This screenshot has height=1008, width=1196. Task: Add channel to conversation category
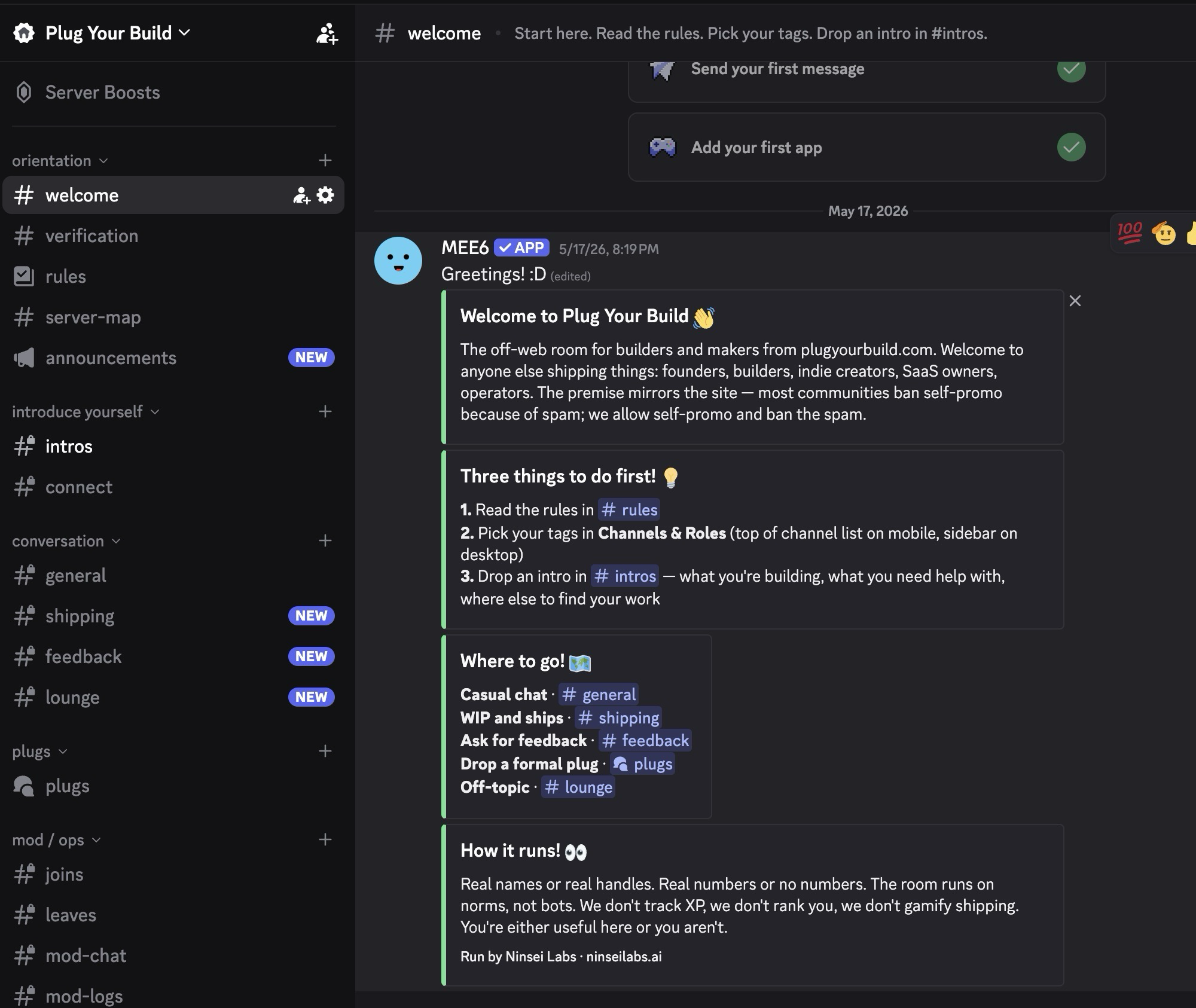click(x=325, y=540)
